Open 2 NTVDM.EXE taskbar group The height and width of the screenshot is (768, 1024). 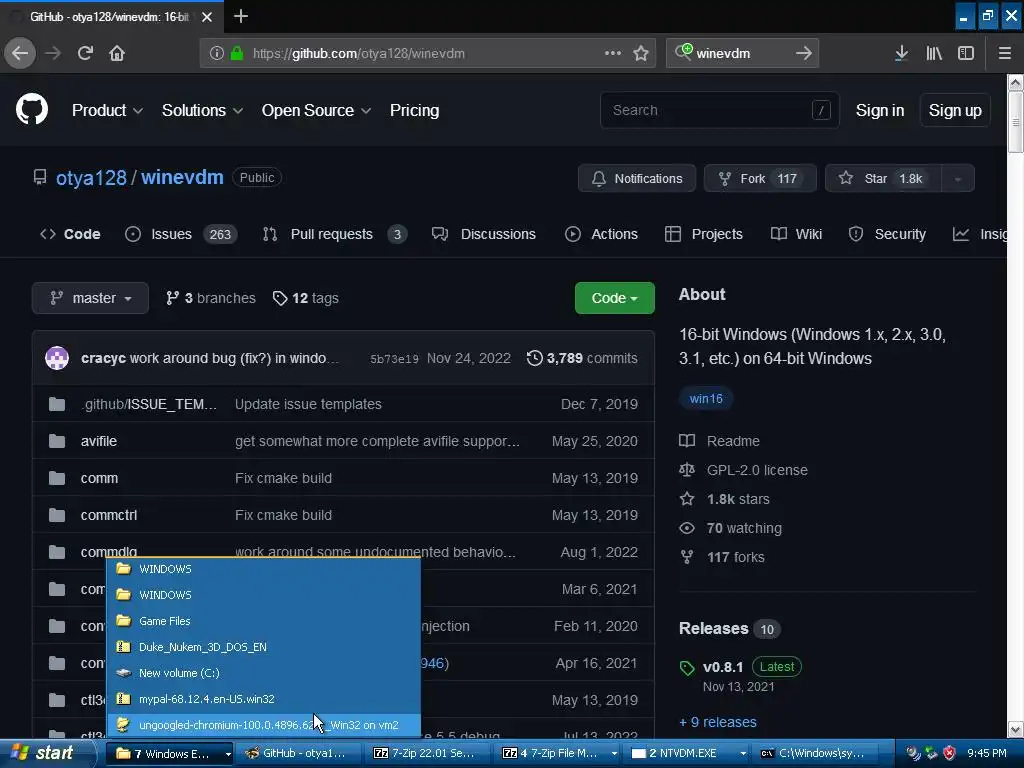click(x=688, y=754)
